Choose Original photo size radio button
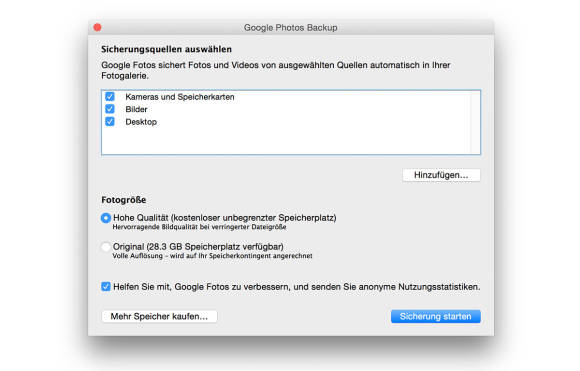580x371 pixels. coord(106,246)
